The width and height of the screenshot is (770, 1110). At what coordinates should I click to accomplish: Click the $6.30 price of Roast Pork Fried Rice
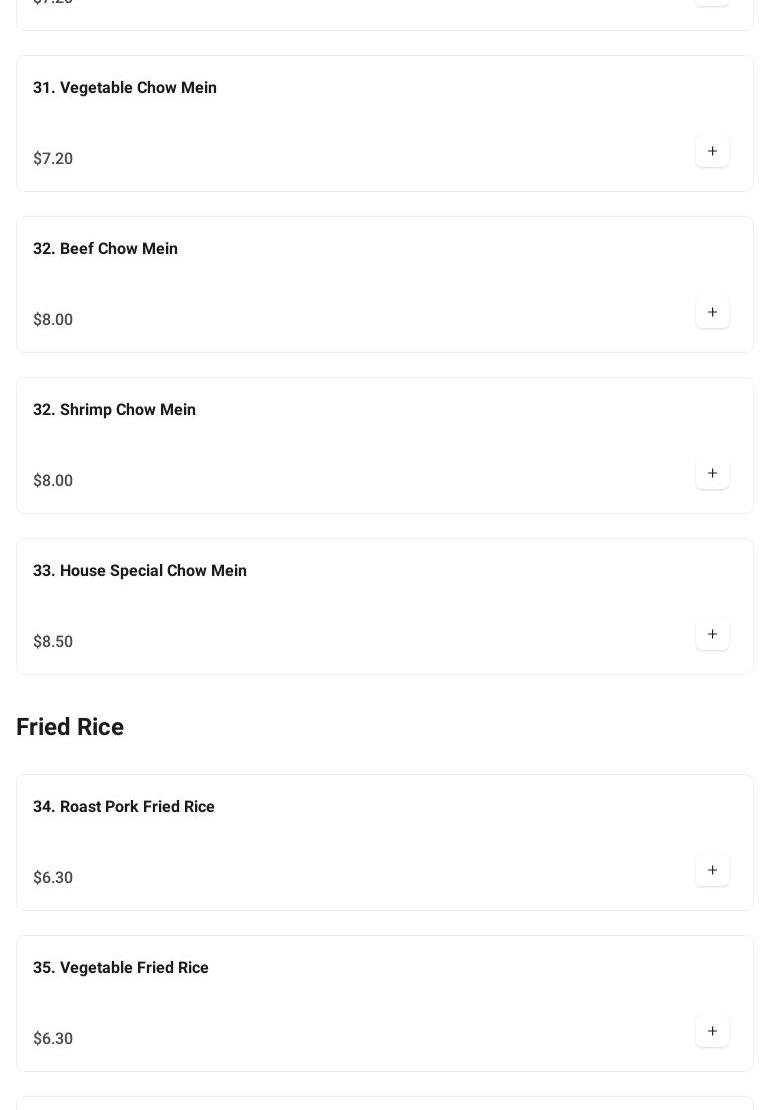tap(53, 878)
